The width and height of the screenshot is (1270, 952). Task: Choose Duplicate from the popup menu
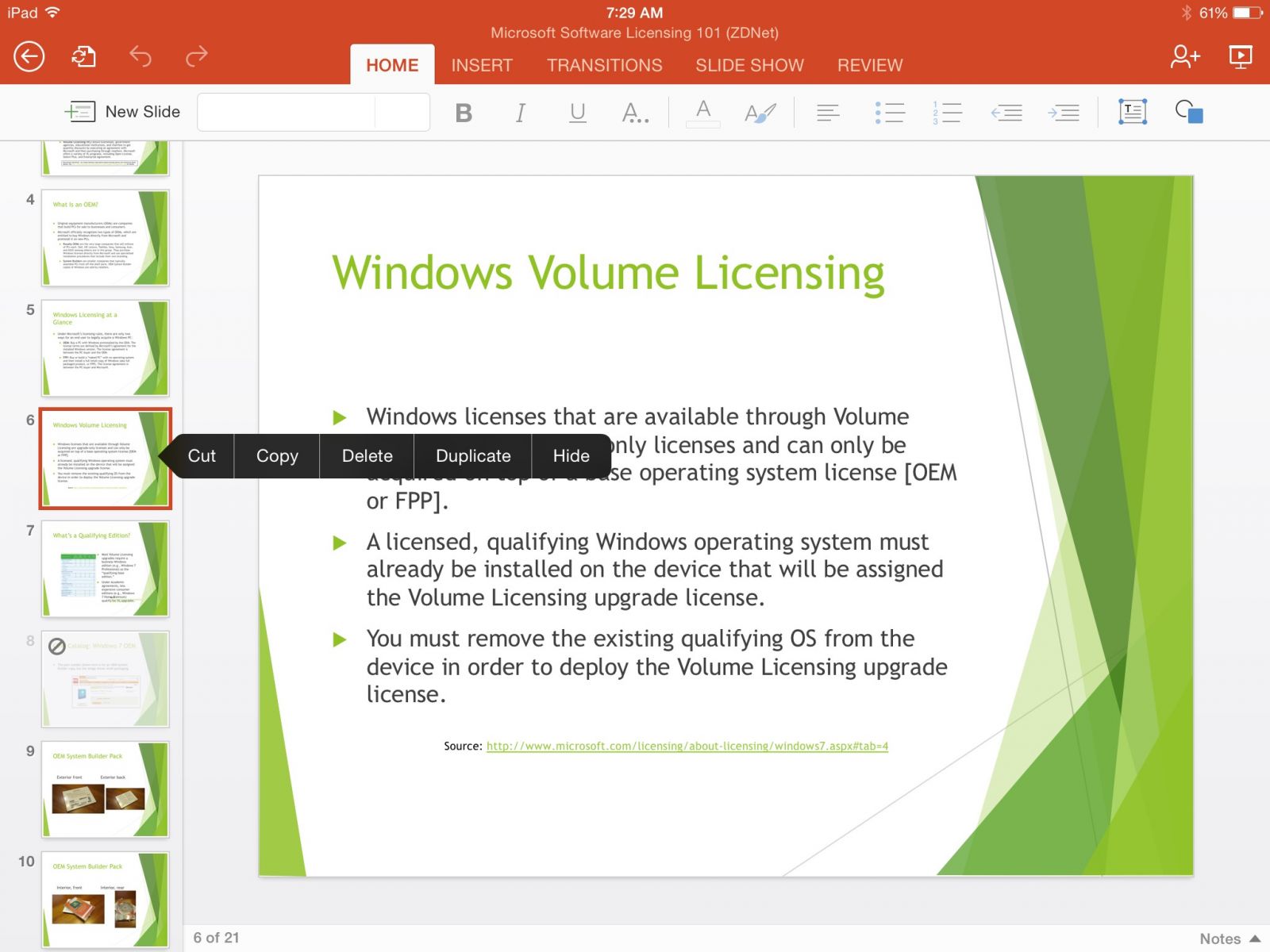click(473, 456)
